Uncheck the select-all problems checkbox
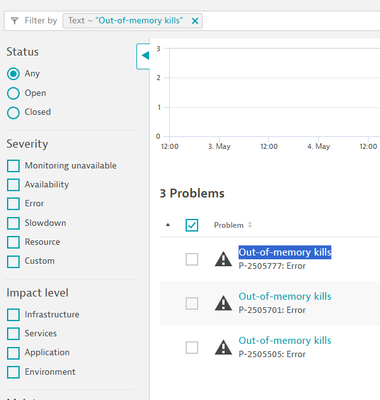The height and width of the screenshot is (400, 380). pyautogui.click(x=192, y=225)
